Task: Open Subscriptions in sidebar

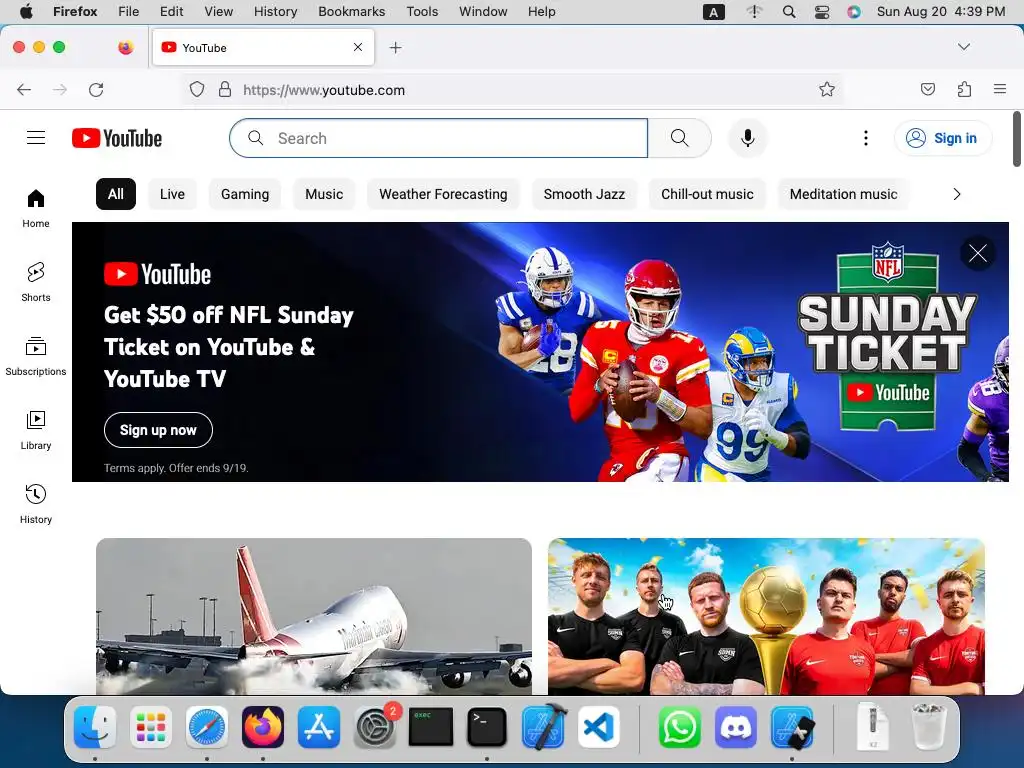Action: pos(36,357)
